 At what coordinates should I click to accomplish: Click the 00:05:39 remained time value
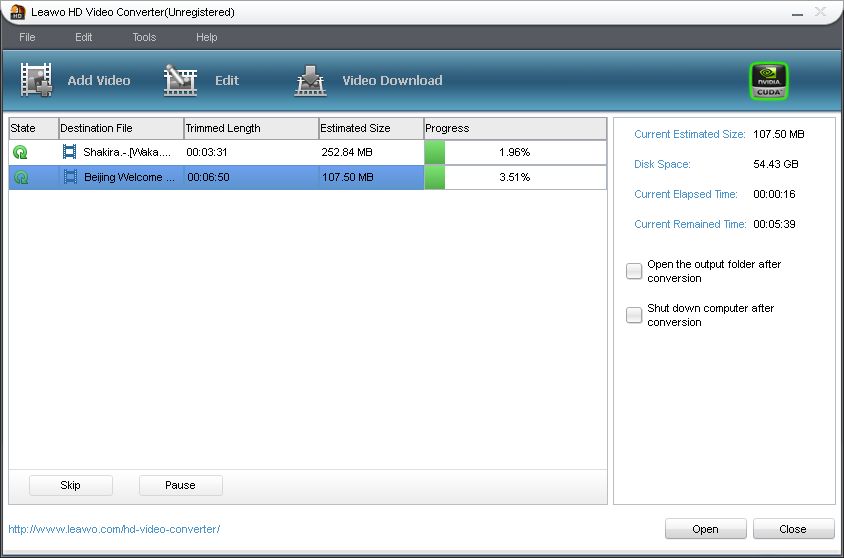tap(774, 224)
